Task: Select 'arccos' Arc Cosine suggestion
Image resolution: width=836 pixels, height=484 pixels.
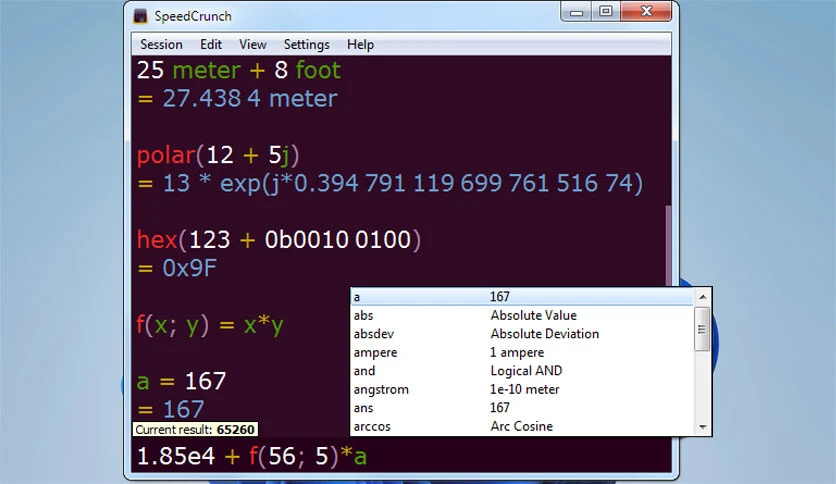Action: pos(522,426)
